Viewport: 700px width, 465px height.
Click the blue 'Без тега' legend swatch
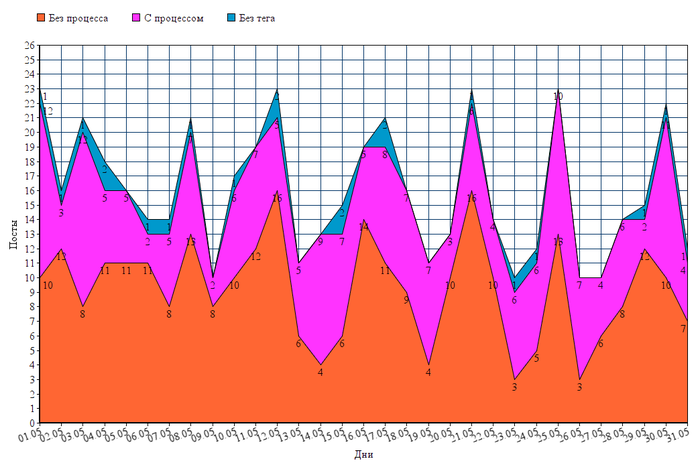click(x=232, y=18)
